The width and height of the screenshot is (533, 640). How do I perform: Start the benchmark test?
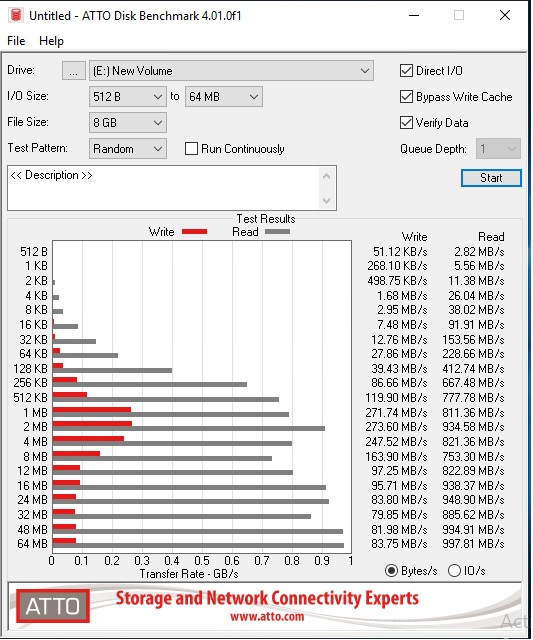491,178
